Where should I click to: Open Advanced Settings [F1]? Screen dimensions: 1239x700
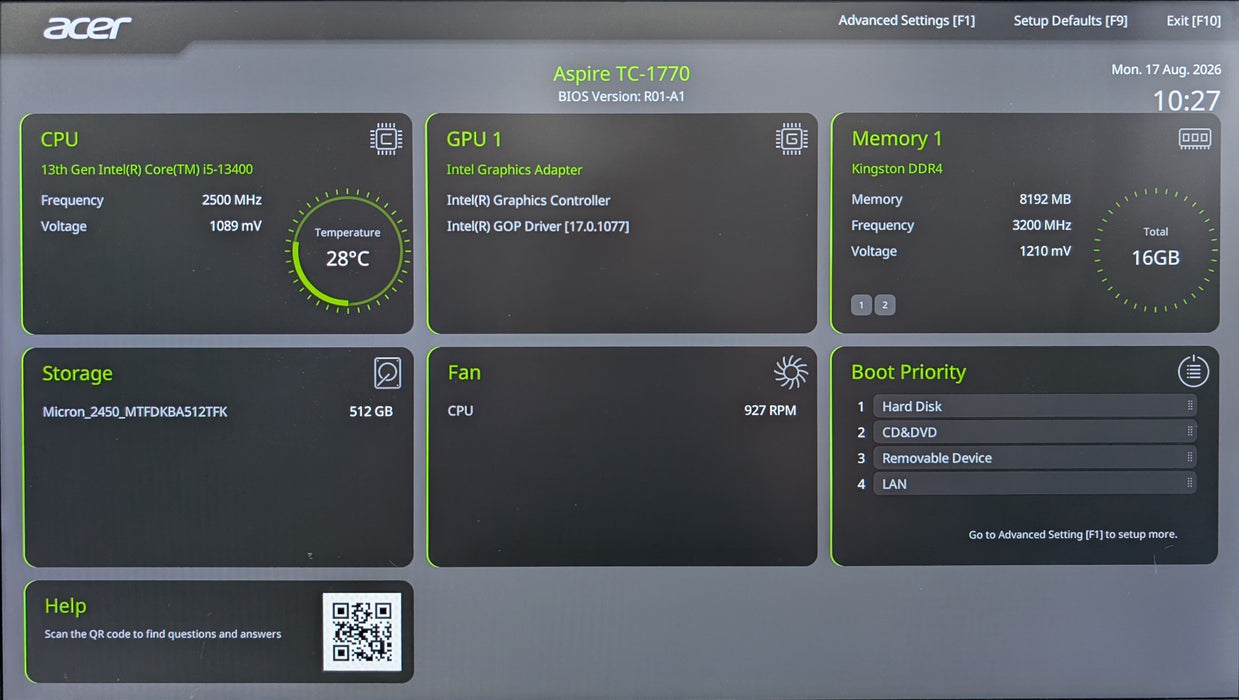(x=906, y=20)
